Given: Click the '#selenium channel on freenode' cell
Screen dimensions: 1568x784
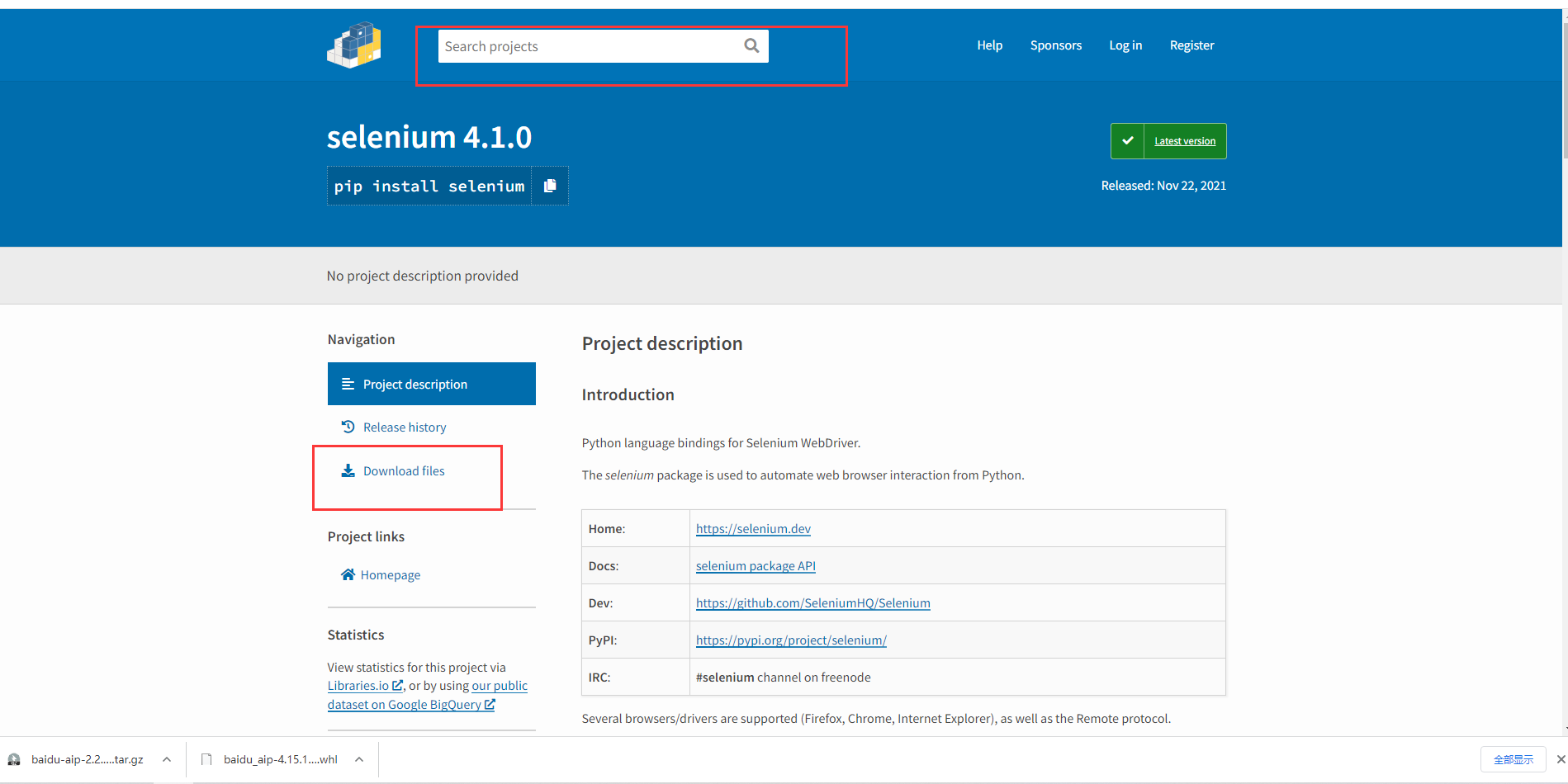Looking at the screenshot, I should pyautogui.click(x=957, y=677).
